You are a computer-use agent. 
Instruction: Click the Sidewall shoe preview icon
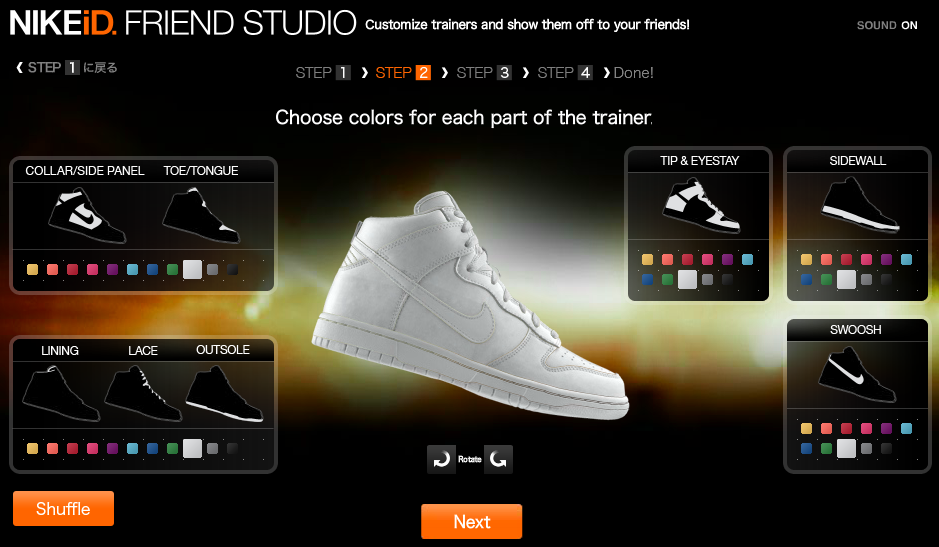(859, 205)
